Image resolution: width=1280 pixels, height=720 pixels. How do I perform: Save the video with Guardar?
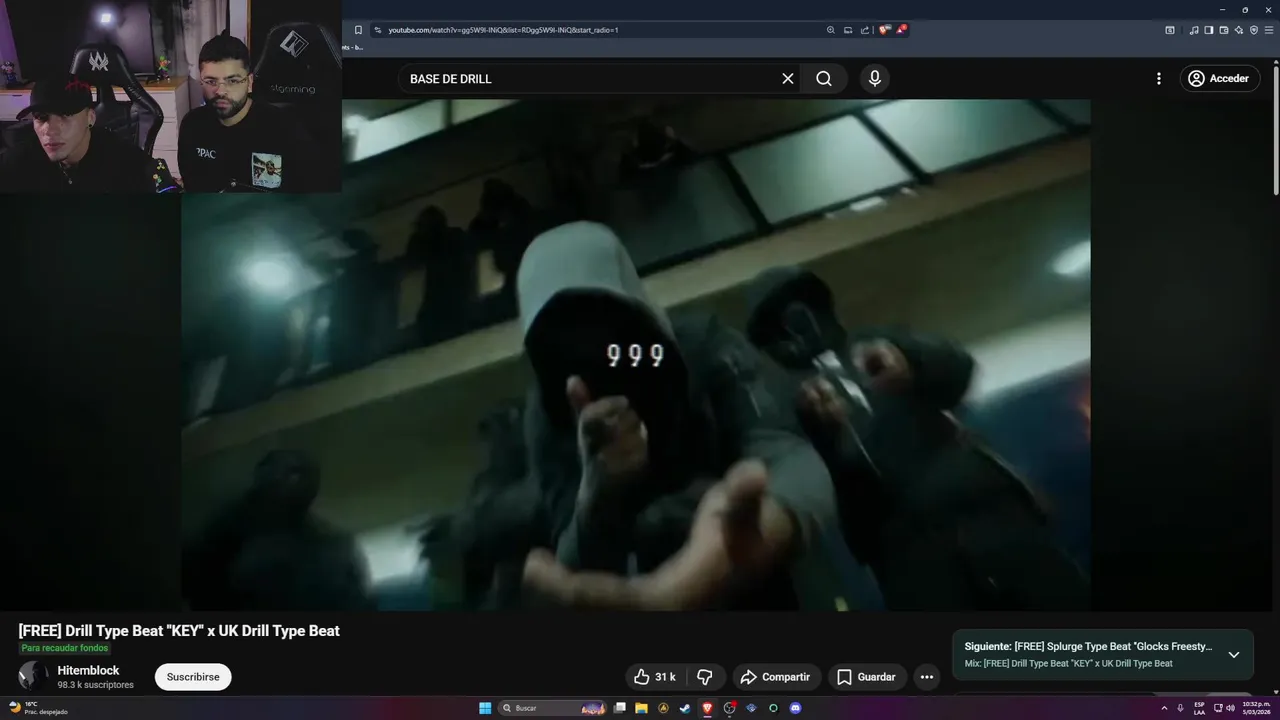(866, 677)
